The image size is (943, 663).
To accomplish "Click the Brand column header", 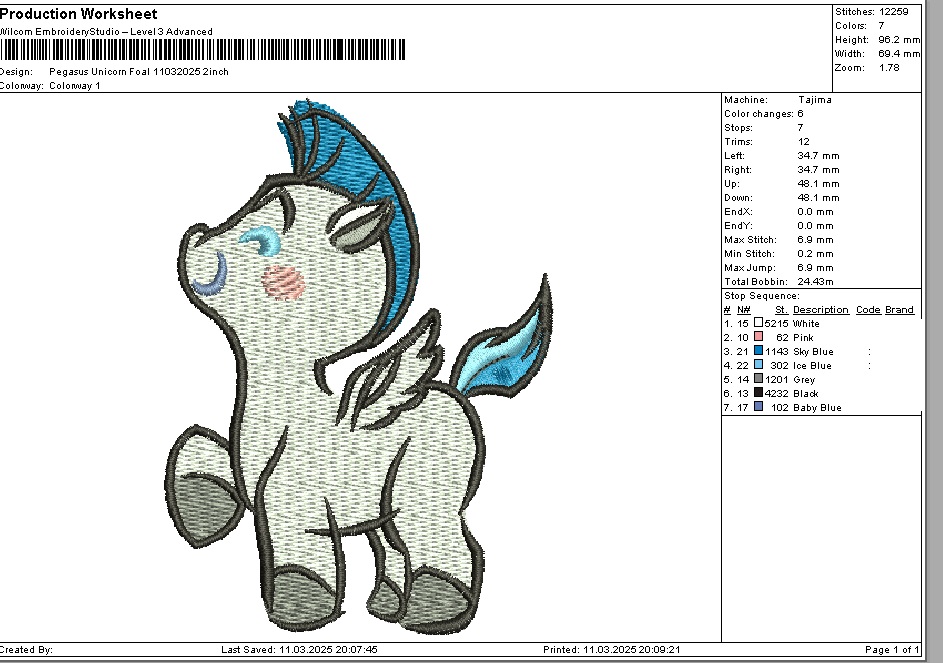I will click(899, 310).
